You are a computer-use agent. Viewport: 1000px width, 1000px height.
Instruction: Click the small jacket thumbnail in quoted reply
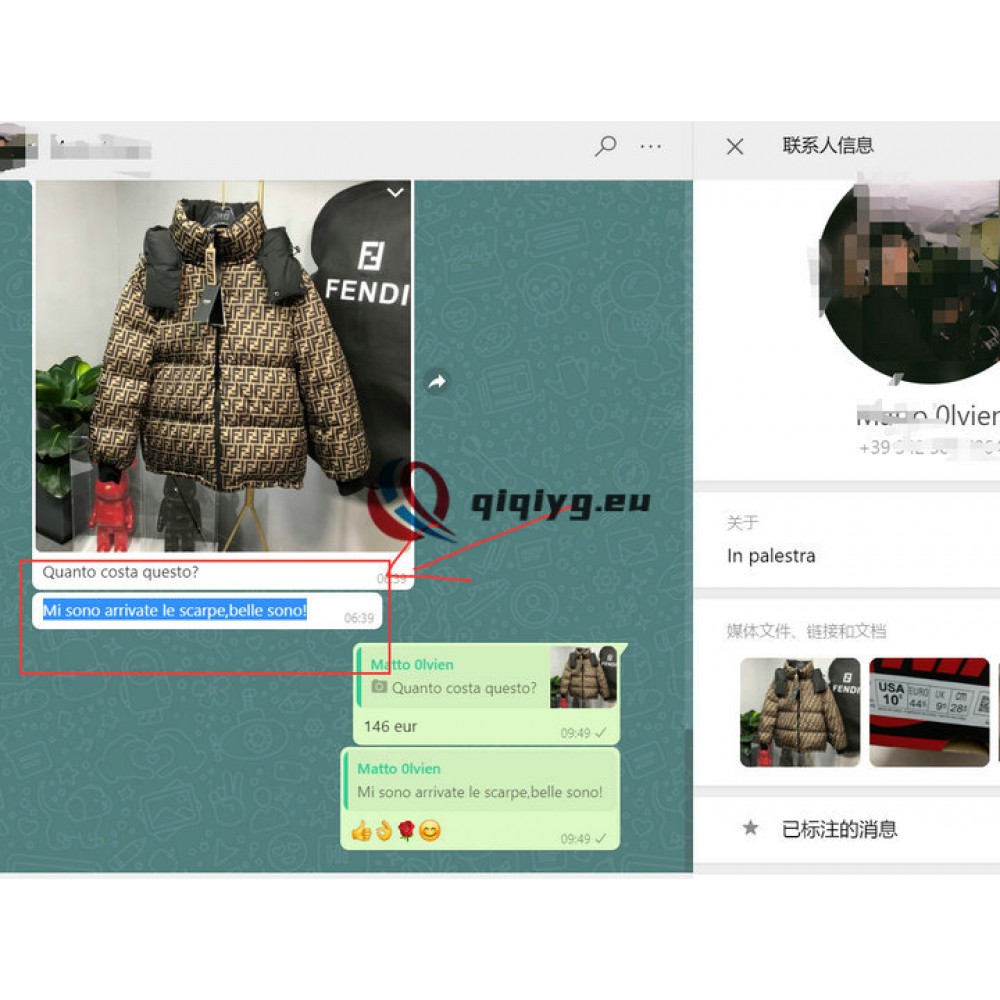tap(583, 677)
